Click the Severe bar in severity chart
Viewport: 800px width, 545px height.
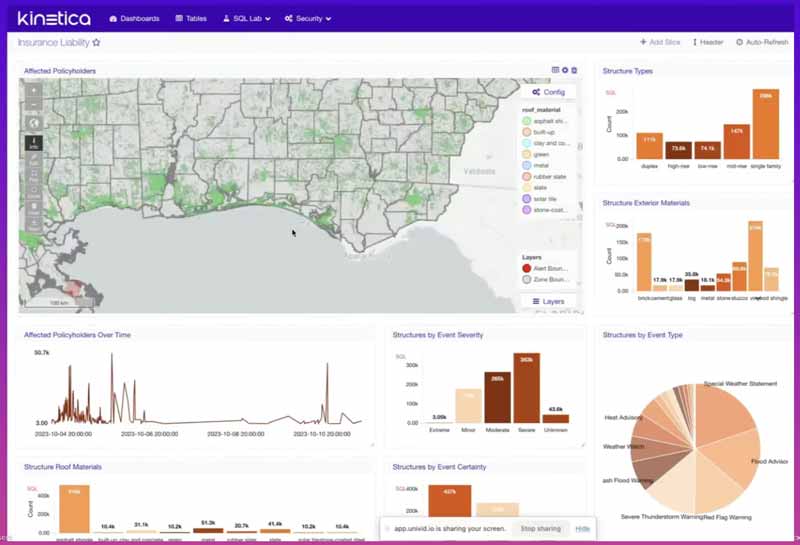coord(526,388)
